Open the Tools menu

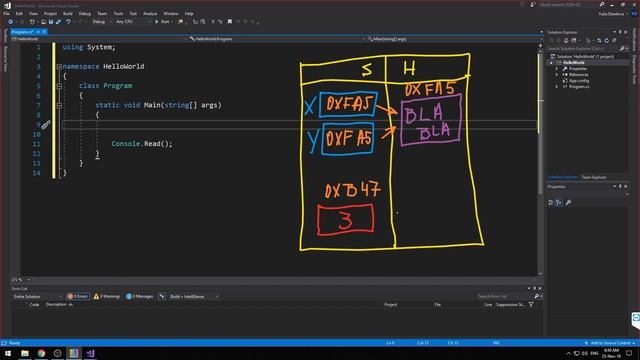pos(118,13)
